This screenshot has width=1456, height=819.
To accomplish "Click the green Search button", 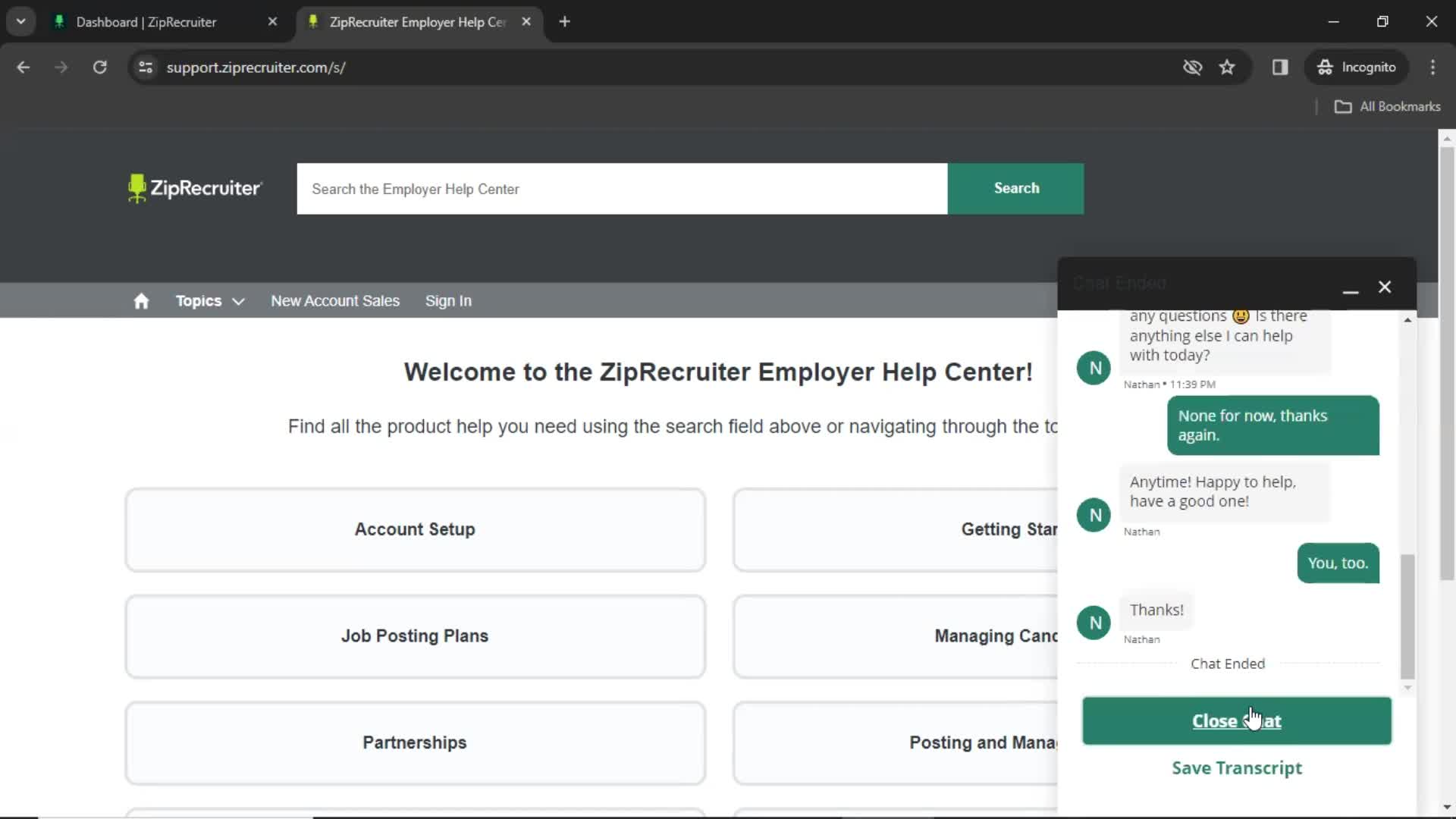I will coord(1016,188).
